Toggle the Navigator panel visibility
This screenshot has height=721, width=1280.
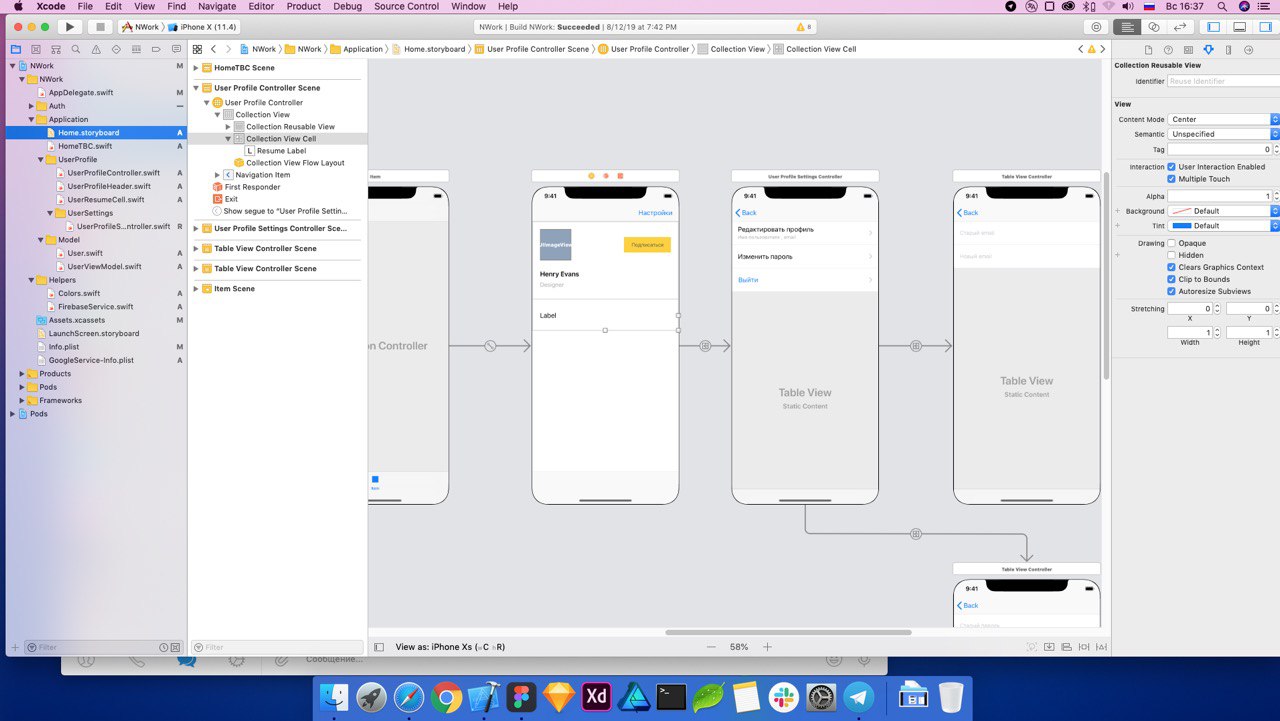[x=1214, y=27]
